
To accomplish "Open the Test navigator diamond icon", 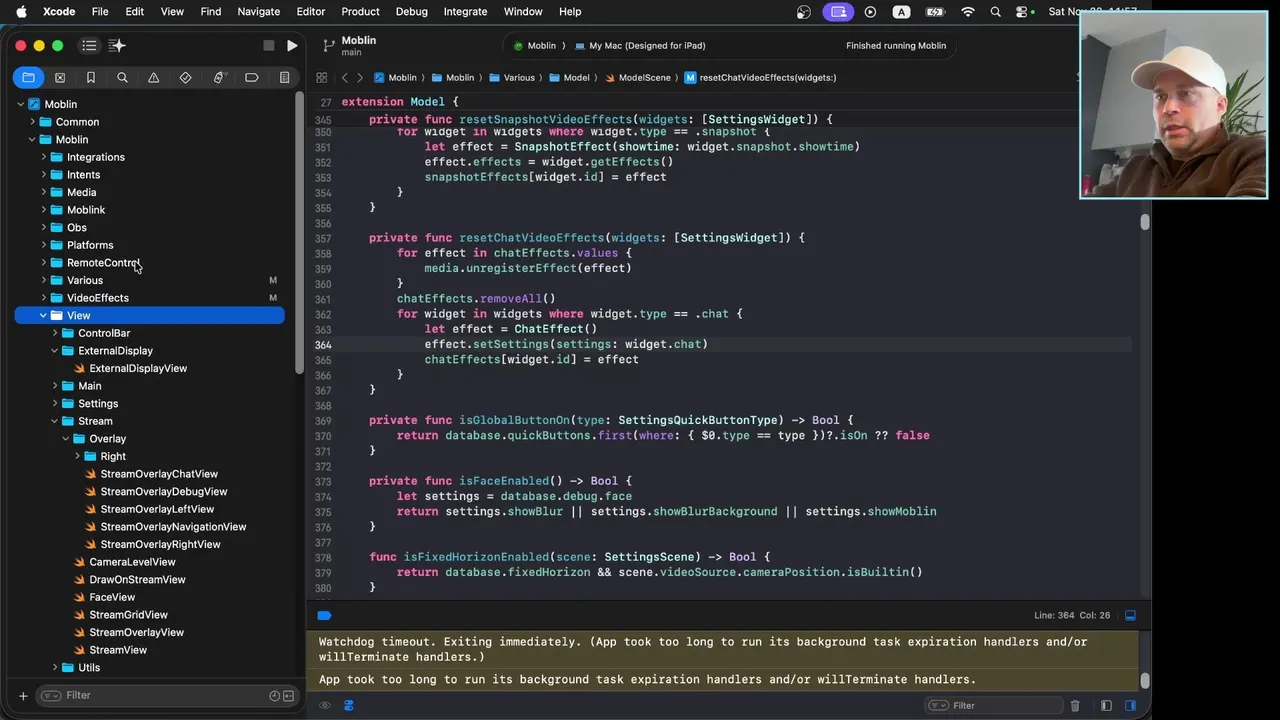I will (185, 77).
